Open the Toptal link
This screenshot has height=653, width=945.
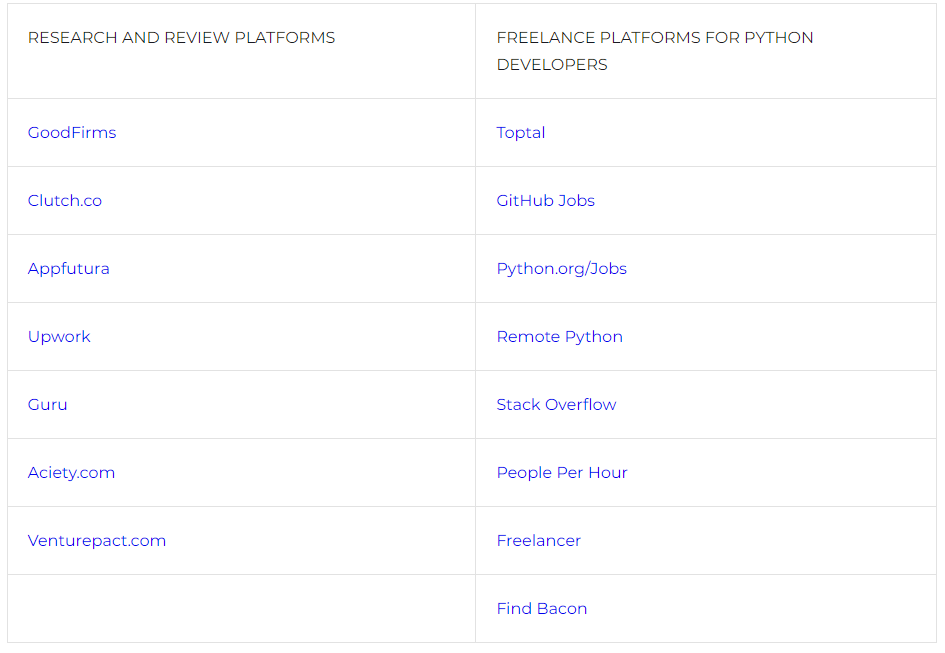(521, 133)
